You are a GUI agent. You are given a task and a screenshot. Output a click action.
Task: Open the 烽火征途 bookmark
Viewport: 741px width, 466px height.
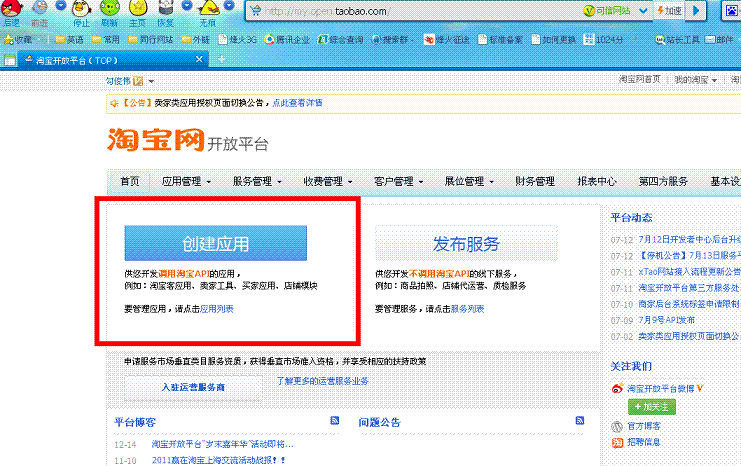447,40
